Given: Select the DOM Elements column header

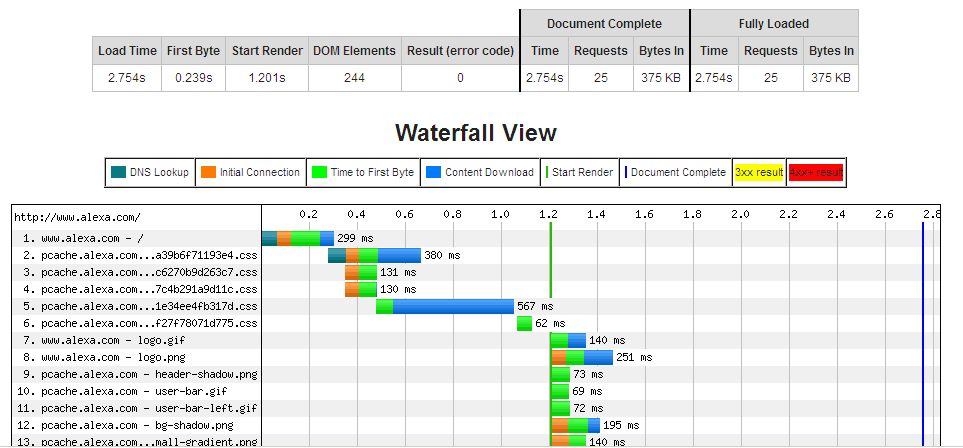Looking at the screenshot, I should coord(354,51).
